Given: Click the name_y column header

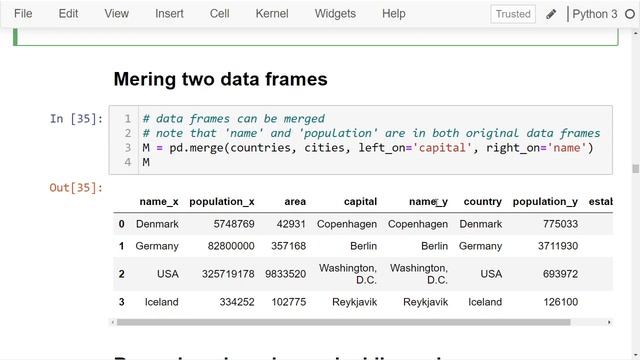Looking at the screenshot, I should pyautogui.click(x=429, y=202).
